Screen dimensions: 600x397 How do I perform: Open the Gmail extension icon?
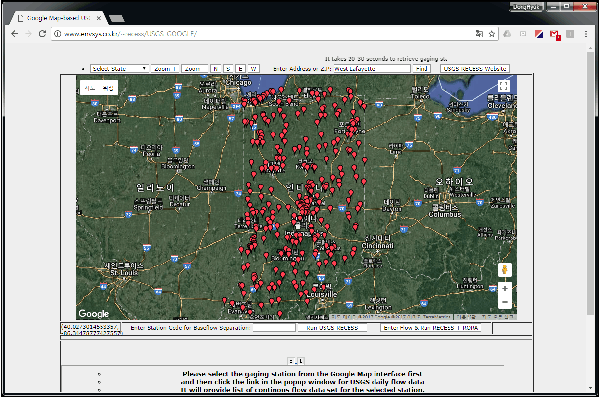click(555, 34)
